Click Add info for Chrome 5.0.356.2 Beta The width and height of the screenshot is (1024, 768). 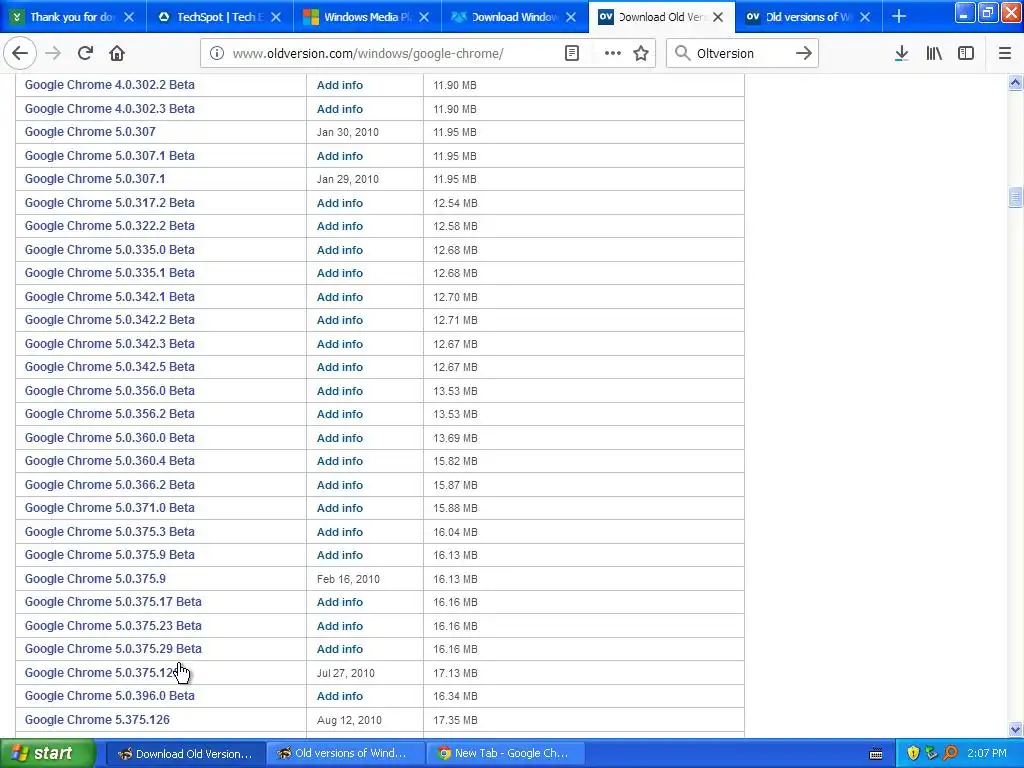click(x=340, y=414)
